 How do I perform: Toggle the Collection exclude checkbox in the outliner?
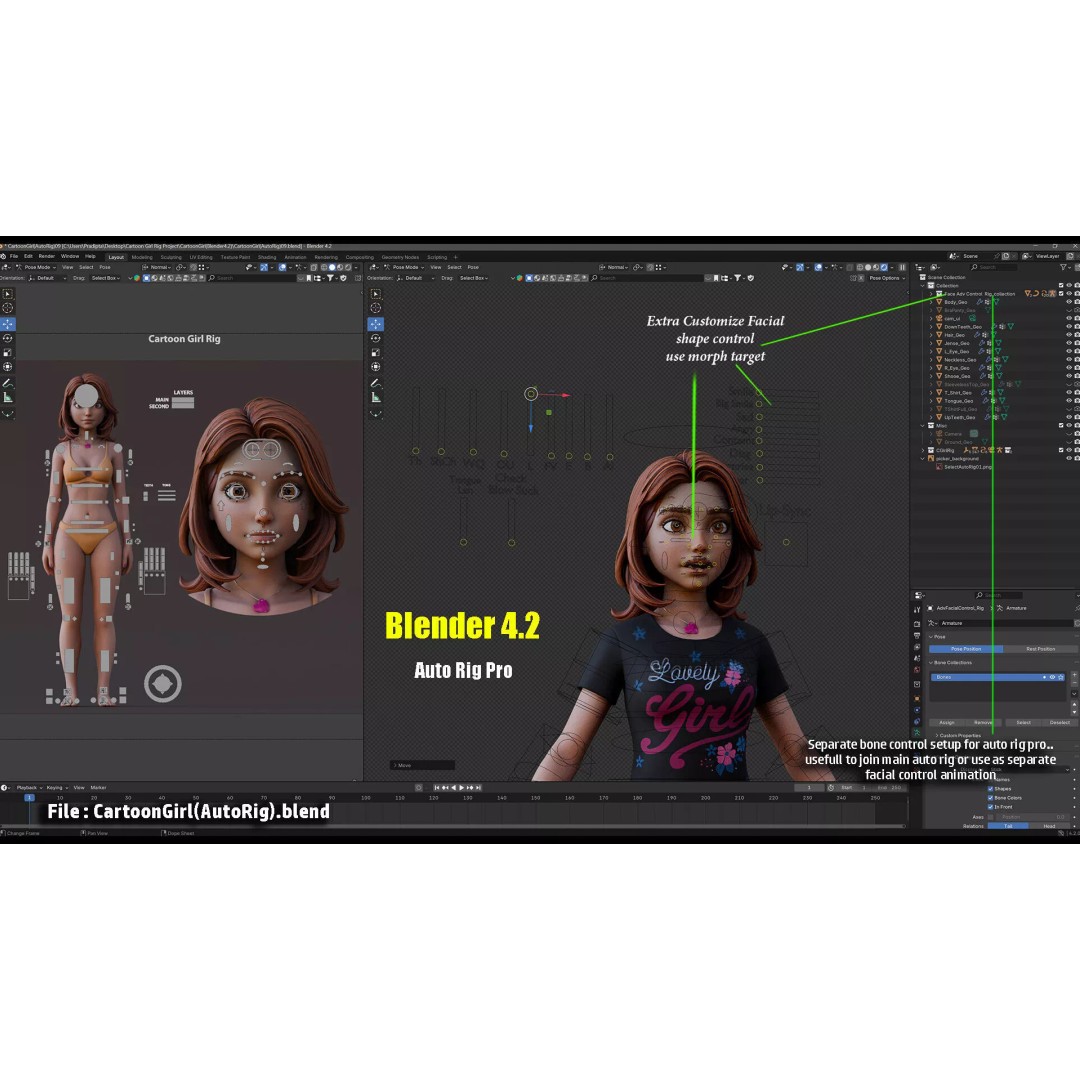[1061, 285]
